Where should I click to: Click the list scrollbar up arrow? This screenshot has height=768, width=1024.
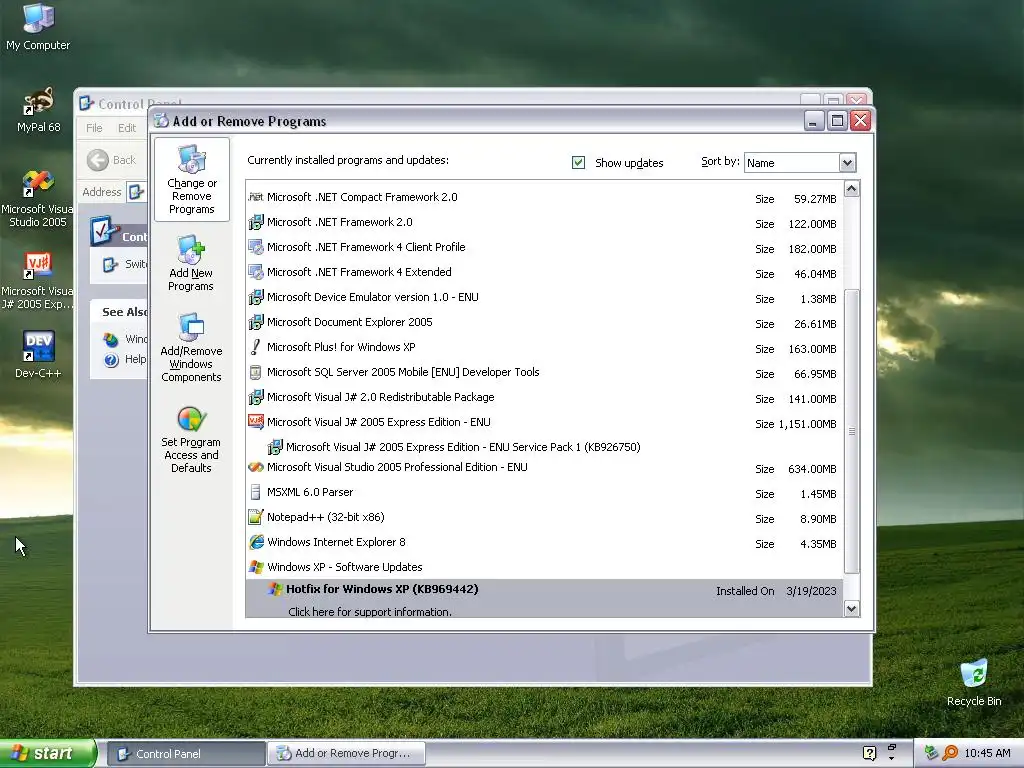click(852, 189)
